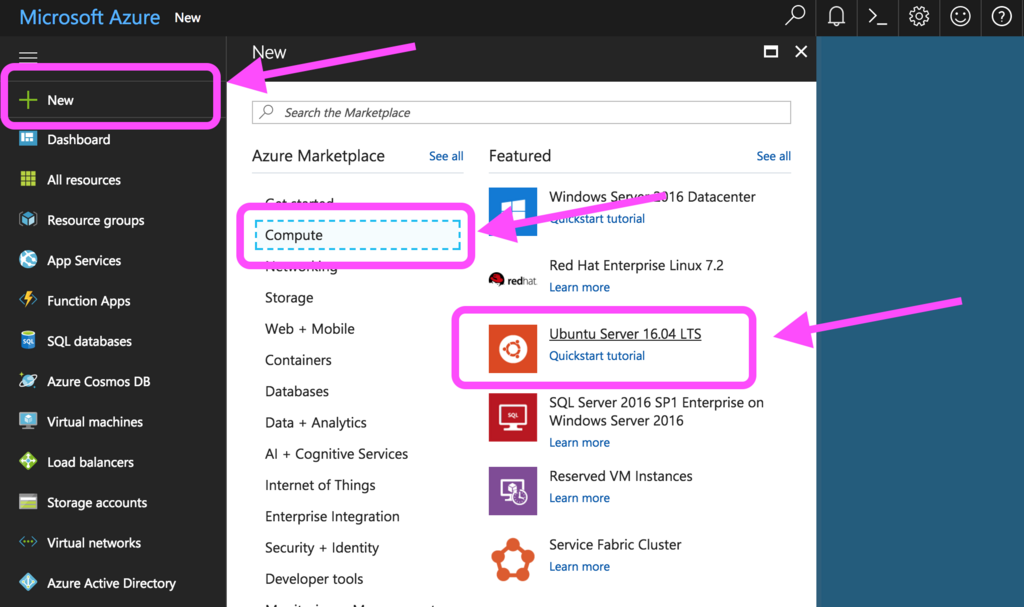This screenshot has width=1024, height=607.
Task: Click the Resource groups cube icon
Action: pos(28,220)
